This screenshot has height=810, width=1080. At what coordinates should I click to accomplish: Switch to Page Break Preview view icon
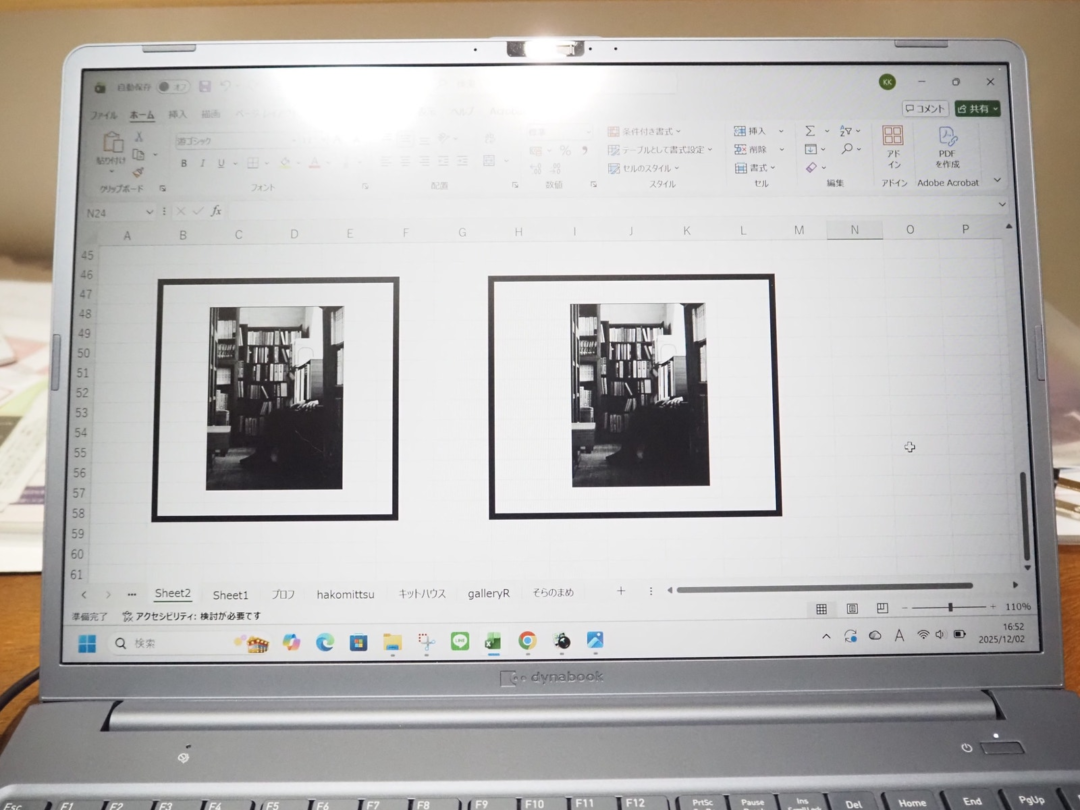click(x=882, y=608)
